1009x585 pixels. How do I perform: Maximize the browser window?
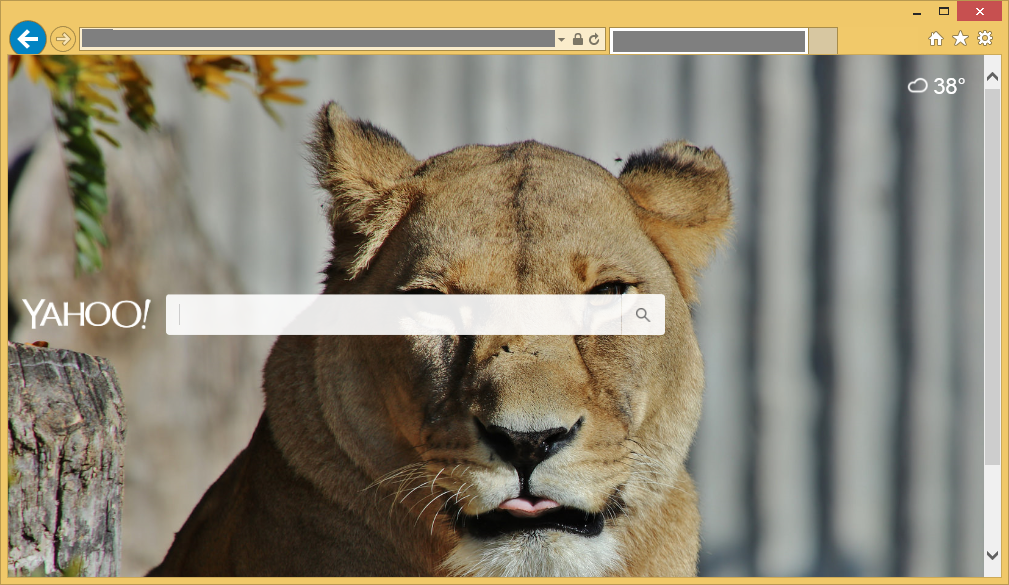point(943,11)
